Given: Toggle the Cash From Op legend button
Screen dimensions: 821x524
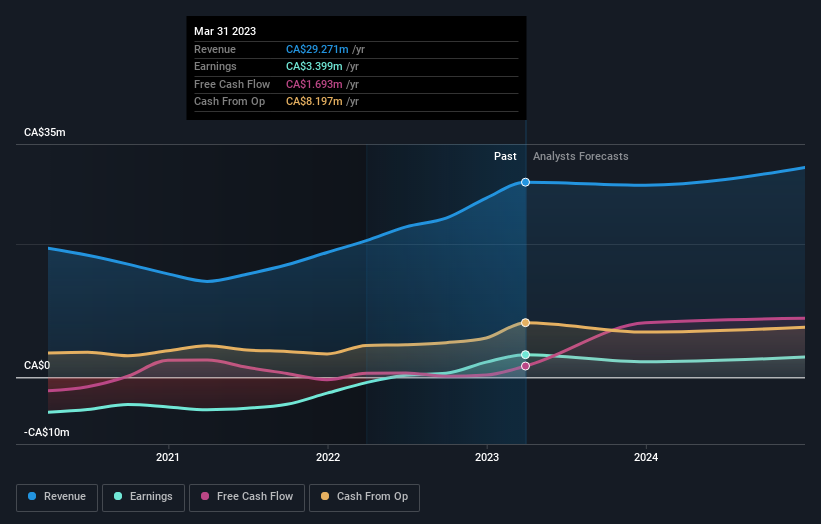Looking at the screenshot, I should tap(364, 497).
